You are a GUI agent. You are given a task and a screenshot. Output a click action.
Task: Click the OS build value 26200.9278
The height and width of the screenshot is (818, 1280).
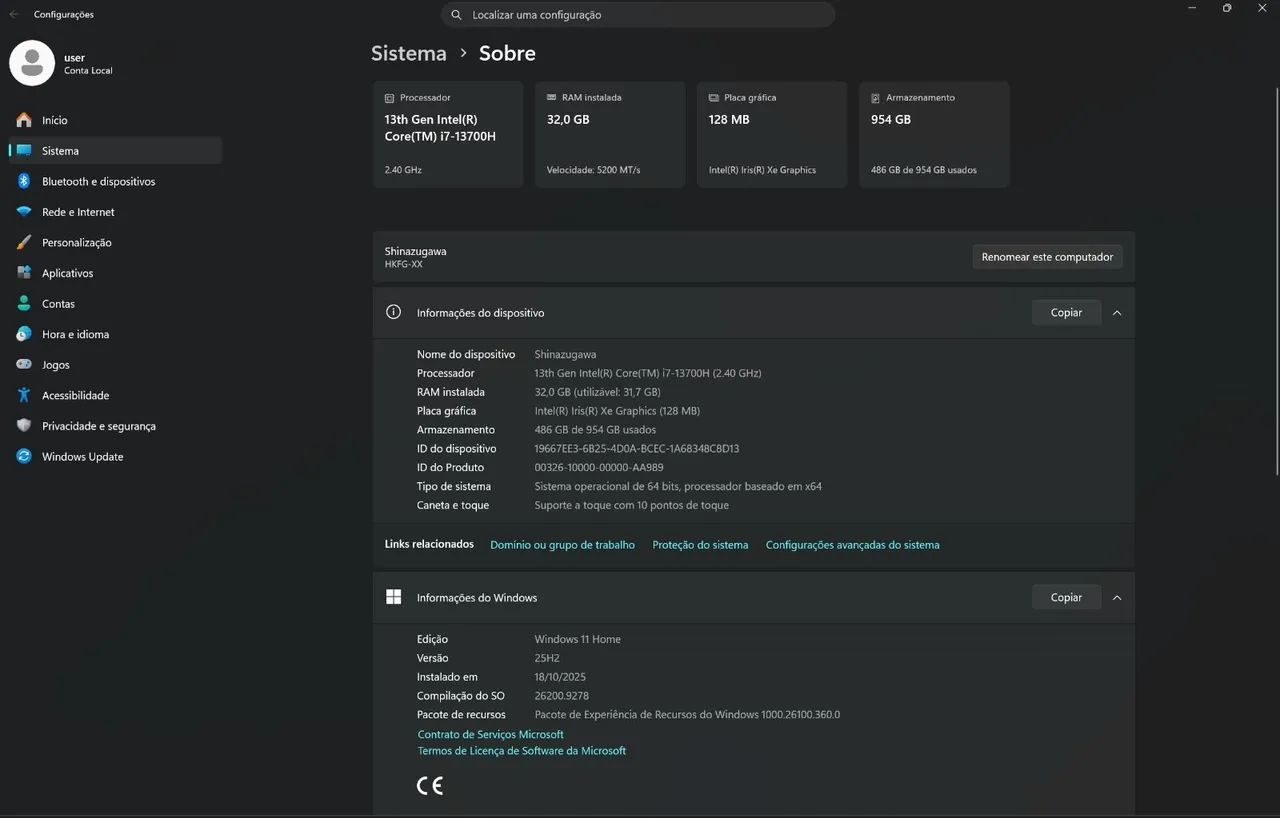click(x=562, y=696)
